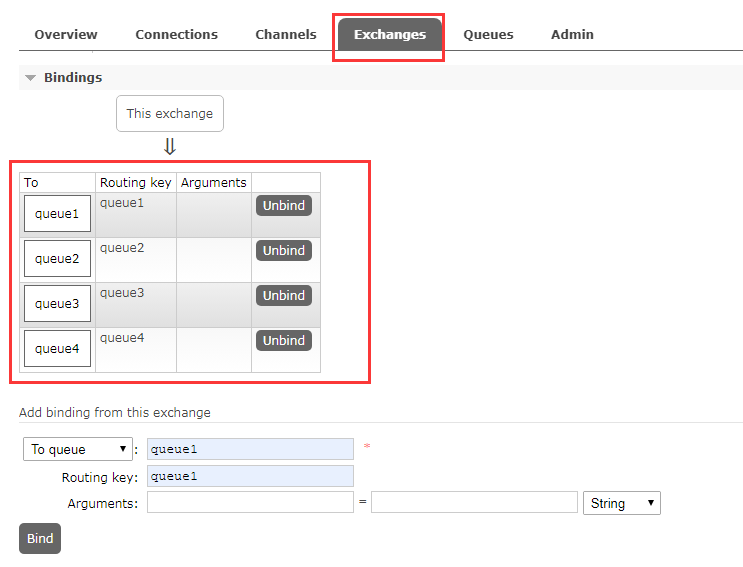Click the Routing key: form label
The image size is (743, 567).
click(100, 477)
